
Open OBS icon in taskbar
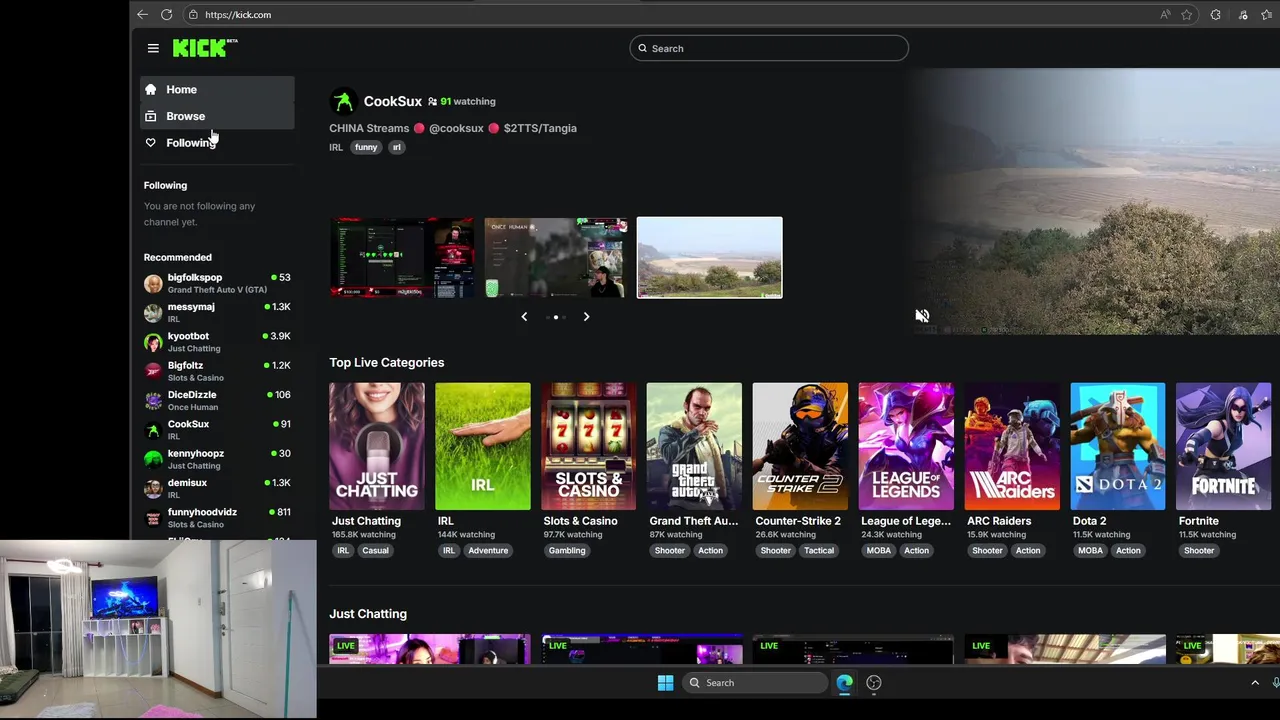[x=874, y=683]
